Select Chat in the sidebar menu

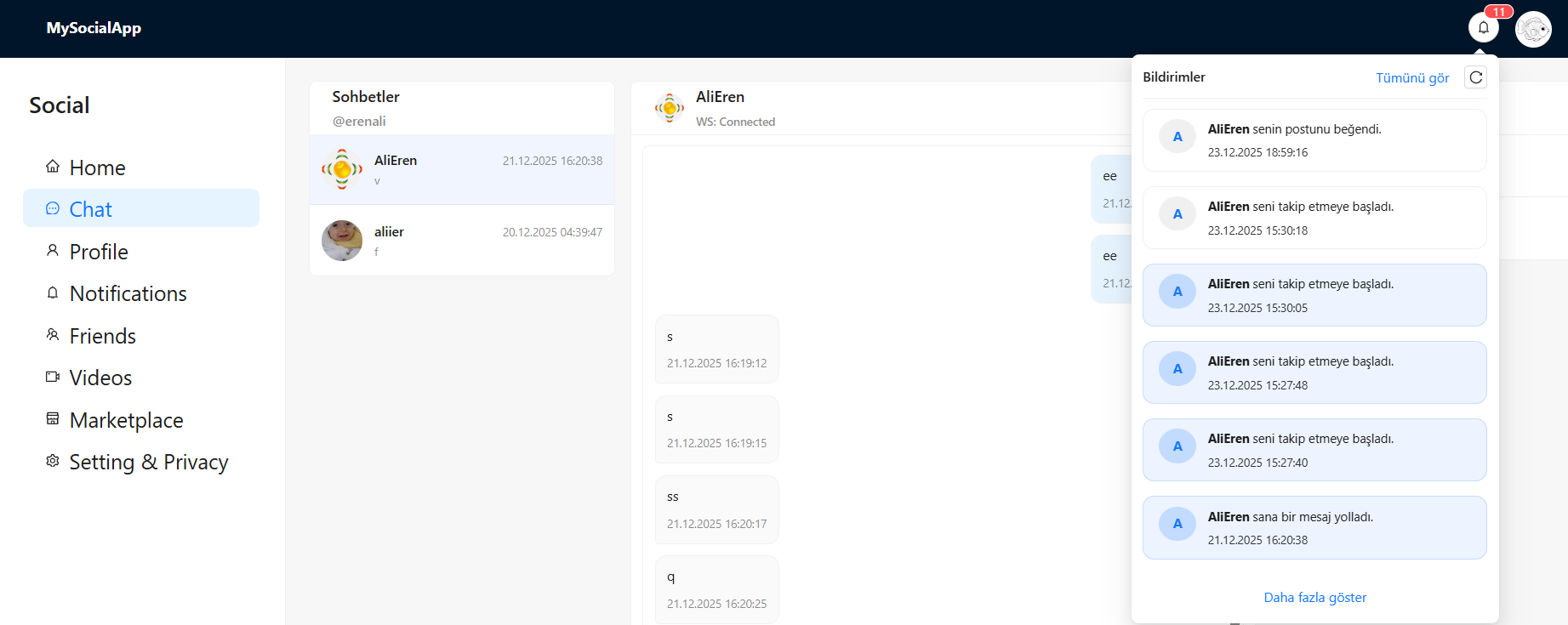point(141,208)
